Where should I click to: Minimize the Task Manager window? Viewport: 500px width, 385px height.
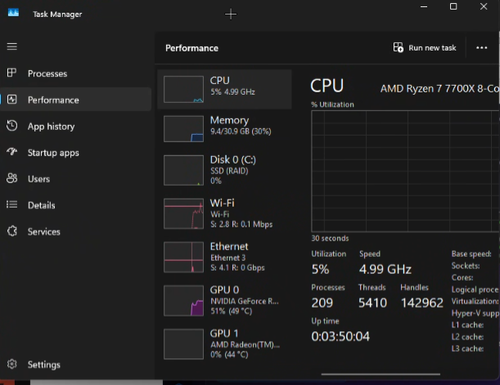(x=424, y=6)
